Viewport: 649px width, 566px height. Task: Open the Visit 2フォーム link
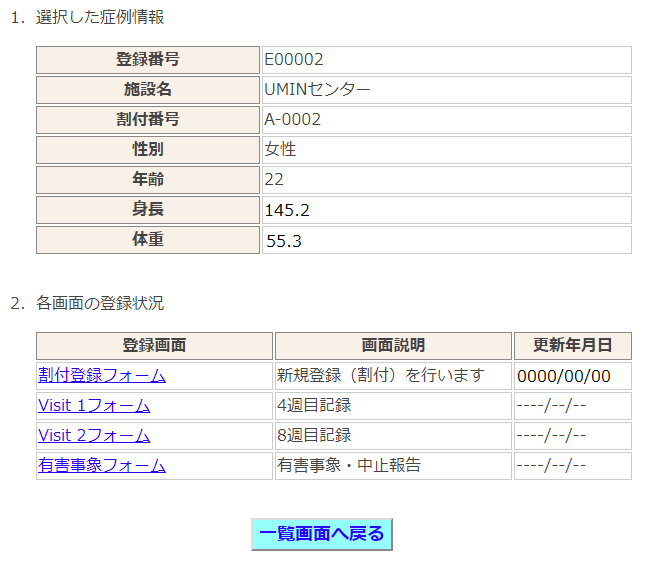94,436
